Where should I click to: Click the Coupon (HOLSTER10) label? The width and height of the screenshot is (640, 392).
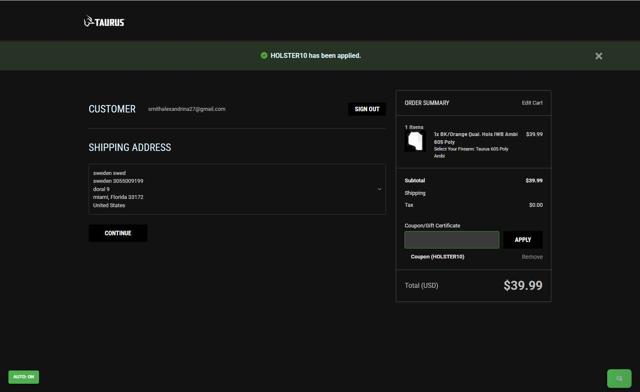pos(437,257)
